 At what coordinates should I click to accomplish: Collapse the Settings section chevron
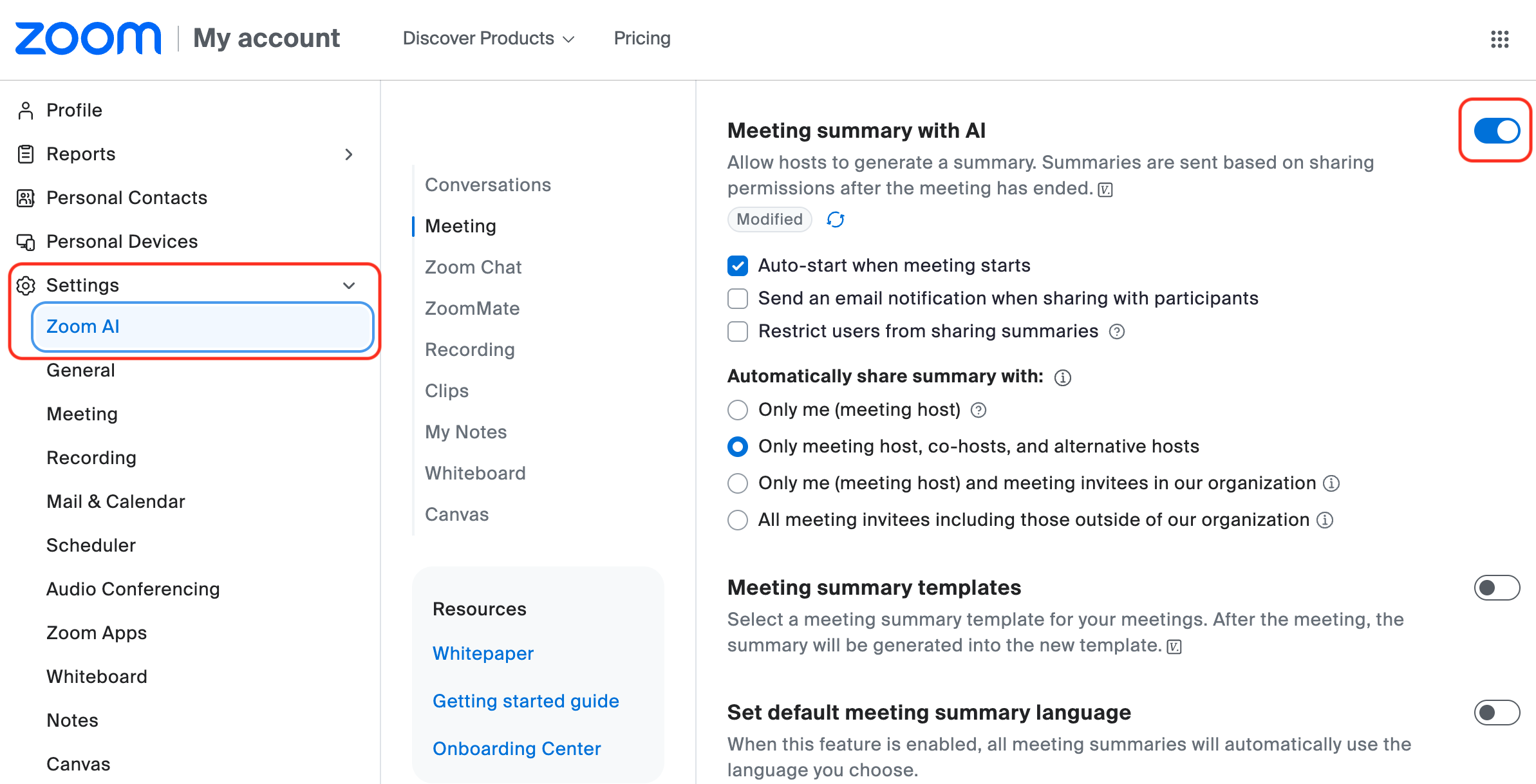coord(349,286)
